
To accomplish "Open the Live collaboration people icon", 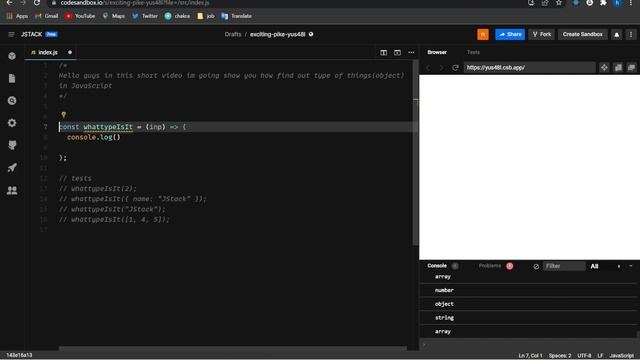I will 12,190.
